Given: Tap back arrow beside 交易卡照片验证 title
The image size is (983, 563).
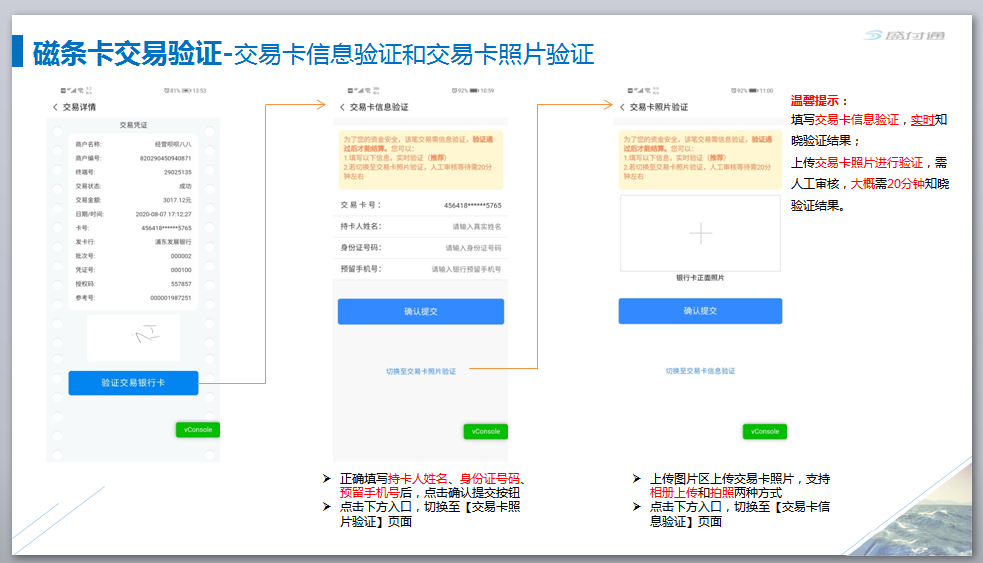Looking at the screenshot, I should [x=622, y=107].
